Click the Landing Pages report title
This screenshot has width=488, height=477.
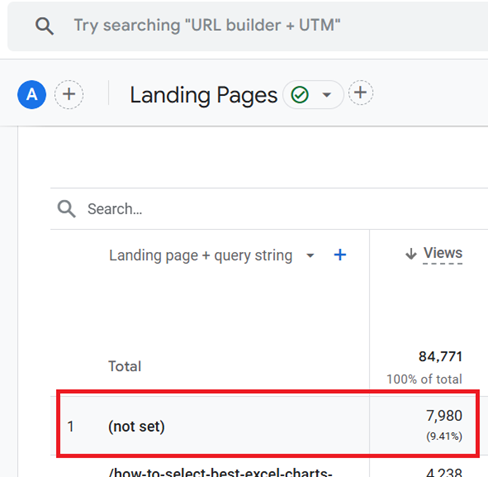(203, 95)
